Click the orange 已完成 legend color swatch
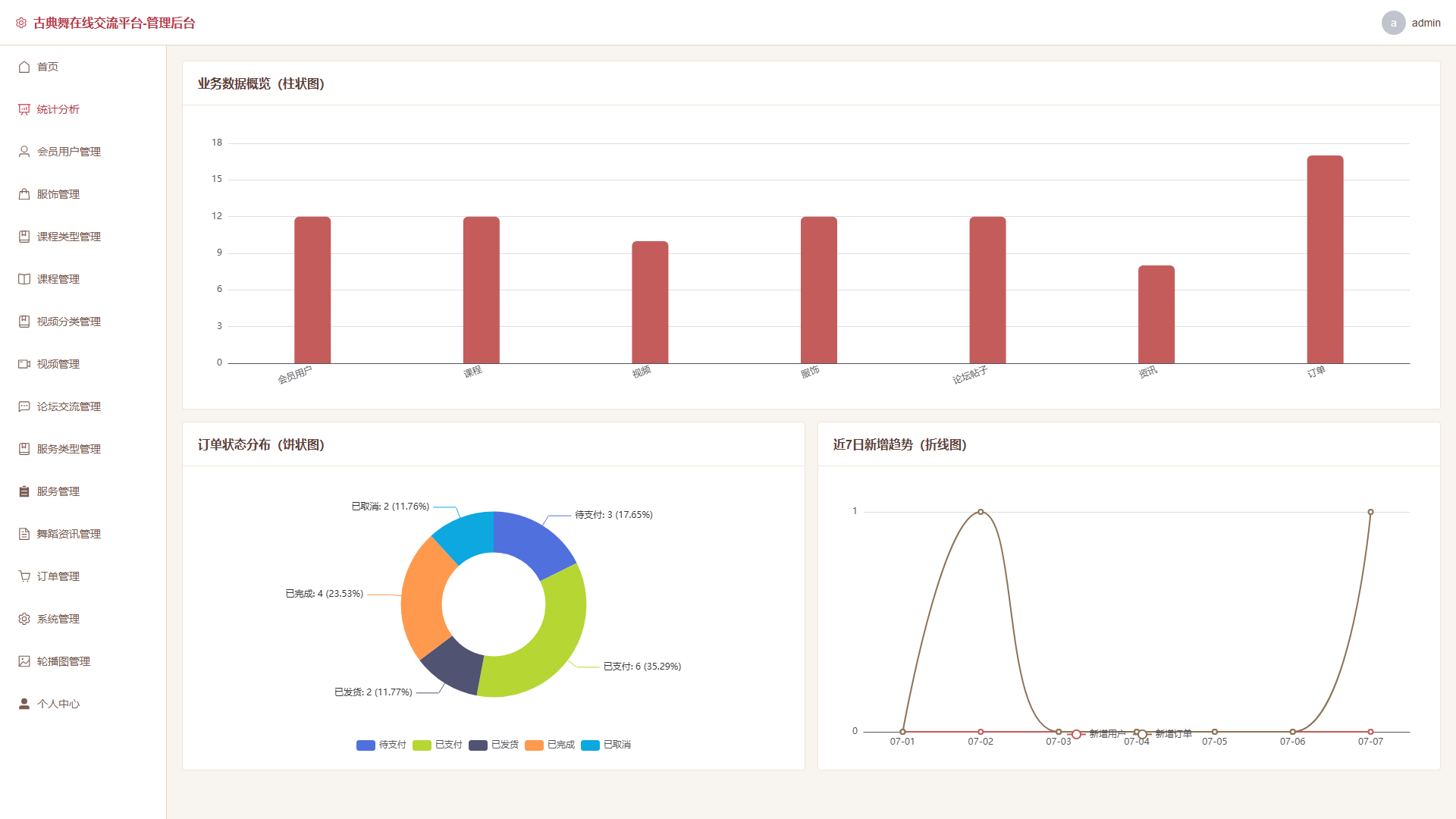This screenshot has width=1456, height=819. click(534, 745)
